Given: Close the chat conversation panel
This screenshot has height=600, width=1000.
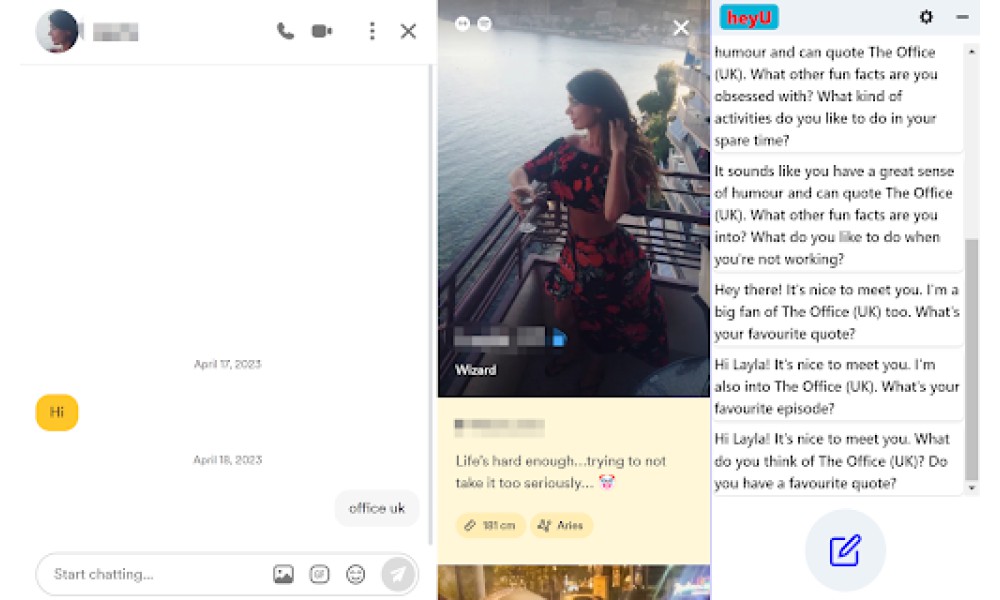Looking at the screenshot, I should (408, 31).
